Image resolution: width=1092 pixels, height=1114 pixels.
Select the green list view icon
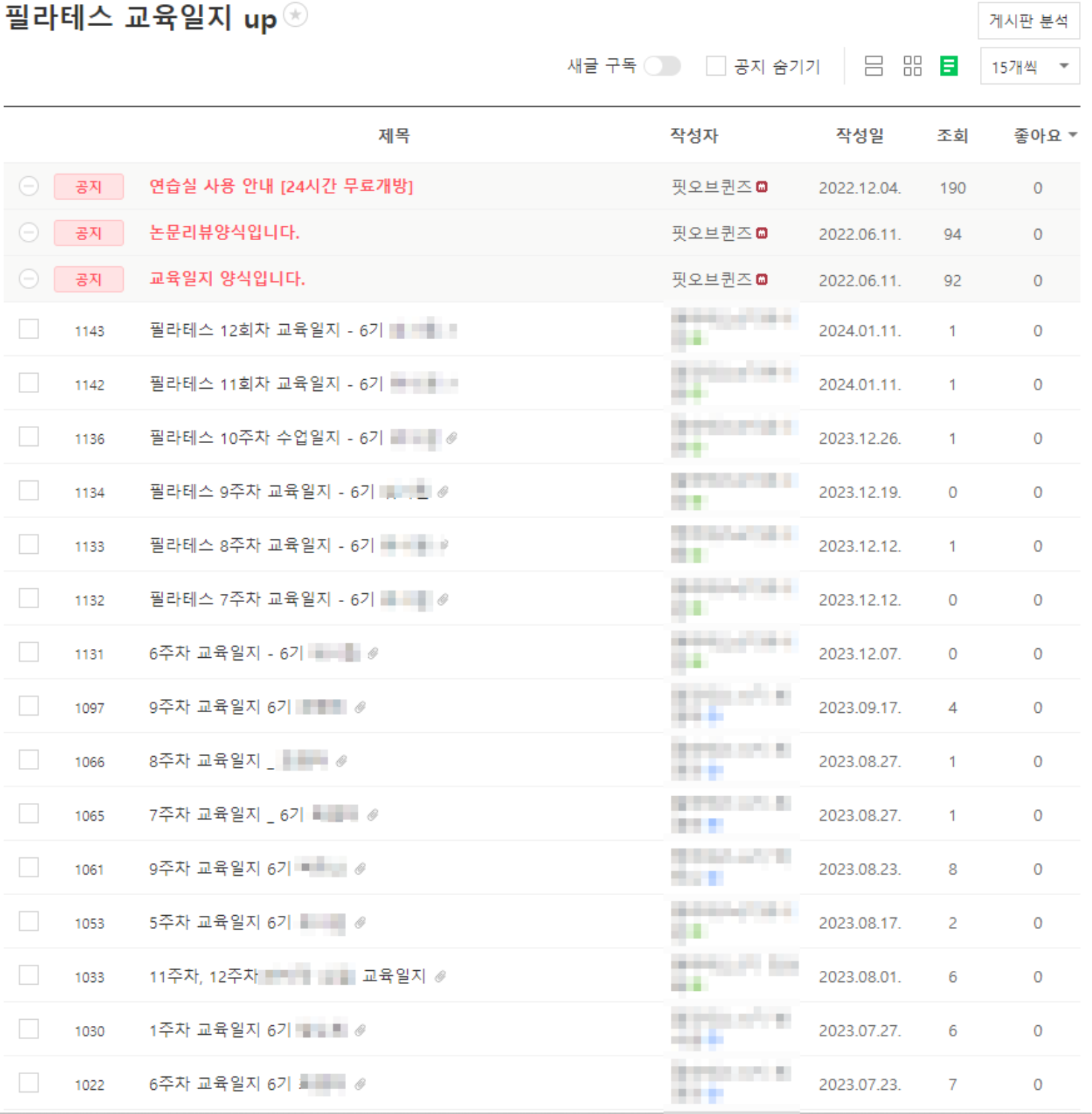pos(949,66)
